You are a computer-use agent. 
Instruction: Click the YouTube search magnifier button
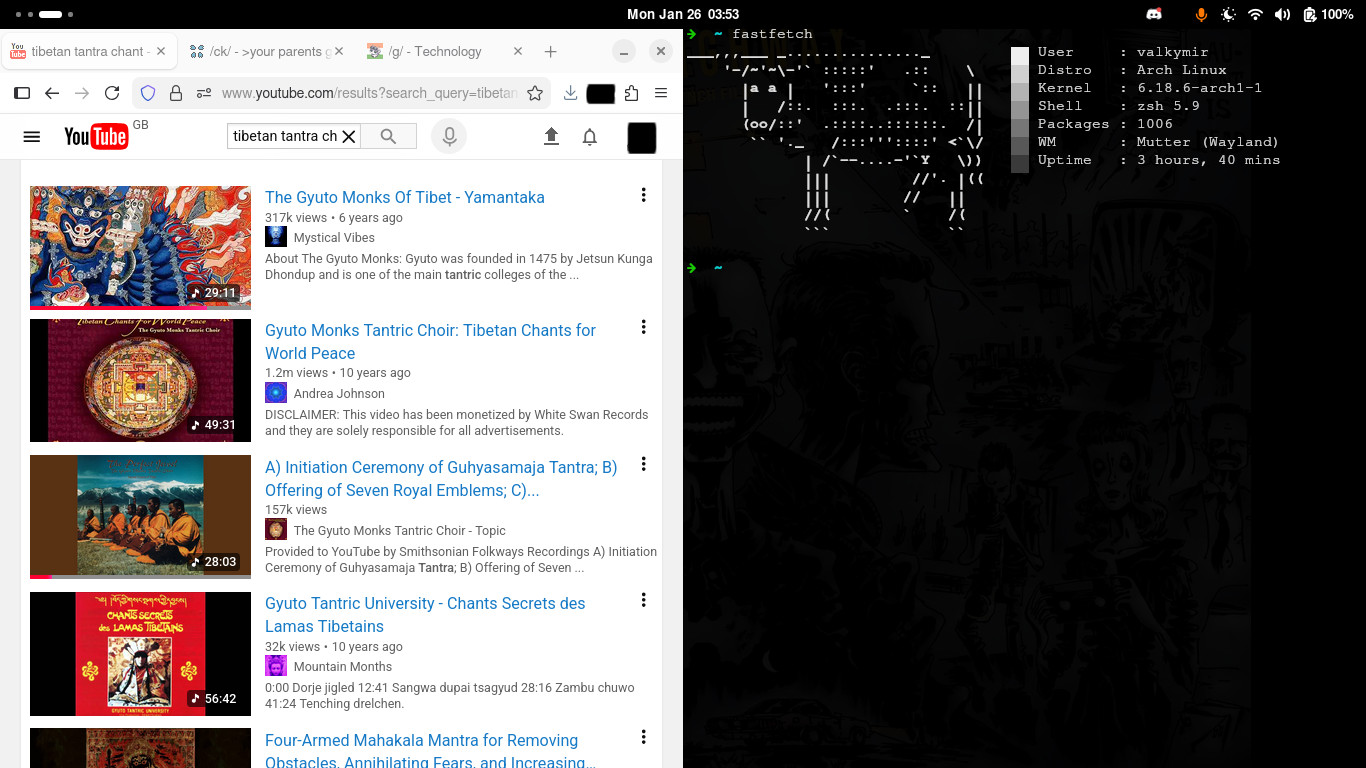pyautogui.click(x=389, y=136)
